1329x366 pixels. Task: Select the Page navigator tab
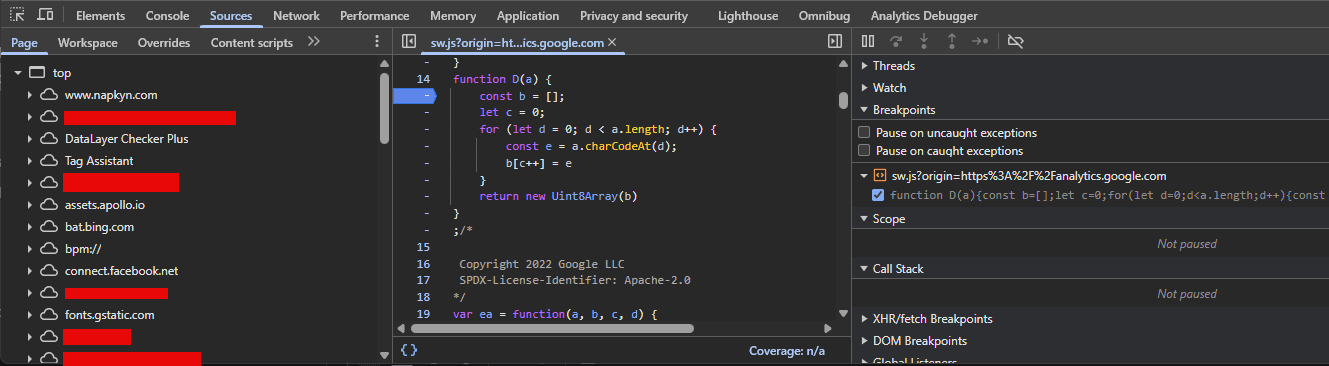point(25,43)
